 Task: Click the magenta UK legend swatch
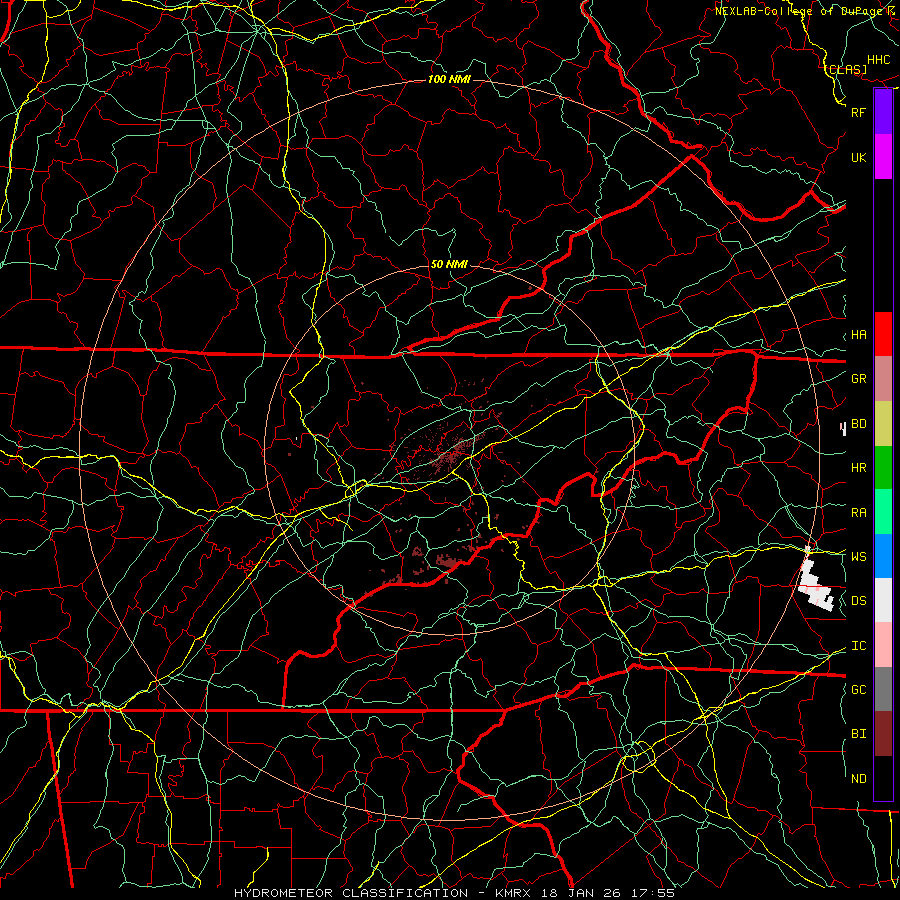click(x=883, y=157)
